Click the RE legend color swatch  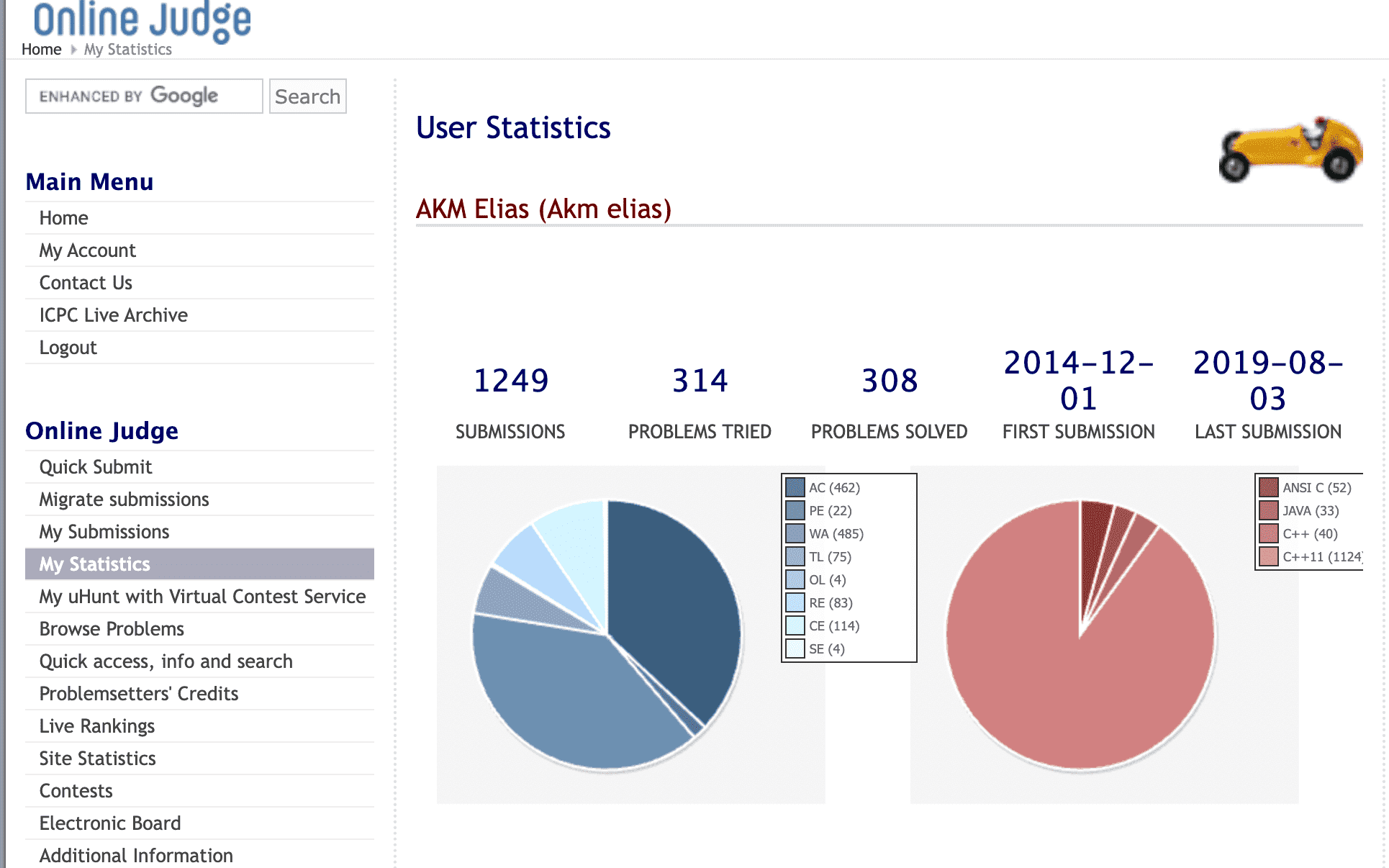(795, 602)
